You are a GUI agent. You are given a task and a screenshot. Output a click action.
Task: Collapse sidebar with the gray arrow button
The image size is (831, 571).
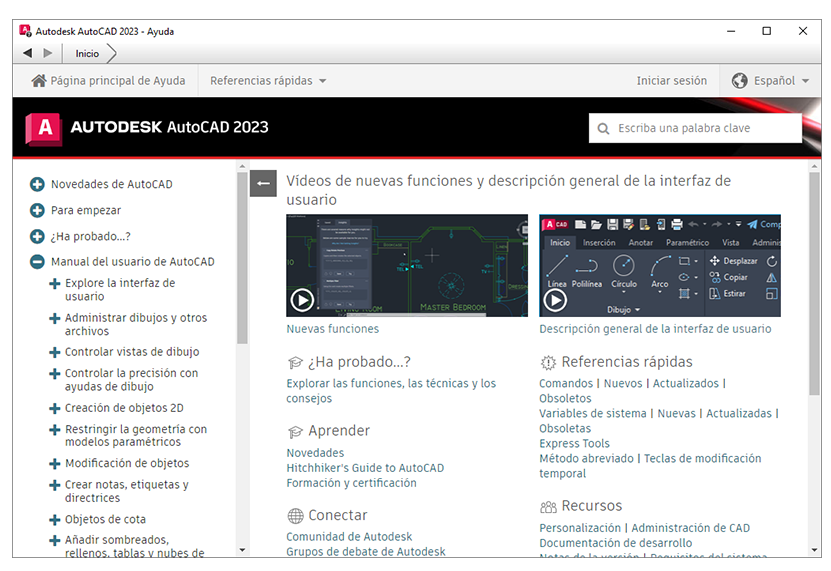263,183
